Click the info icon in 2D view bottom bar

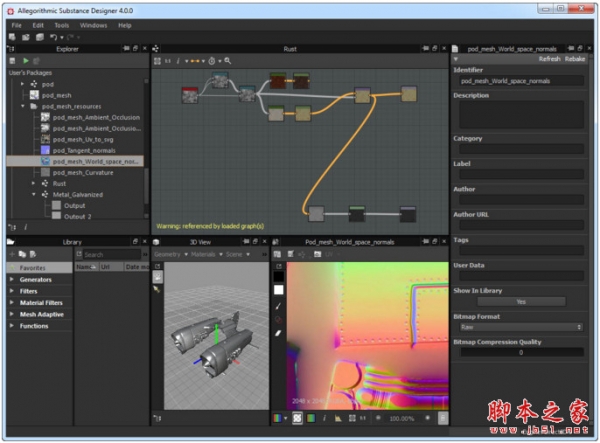324,418
